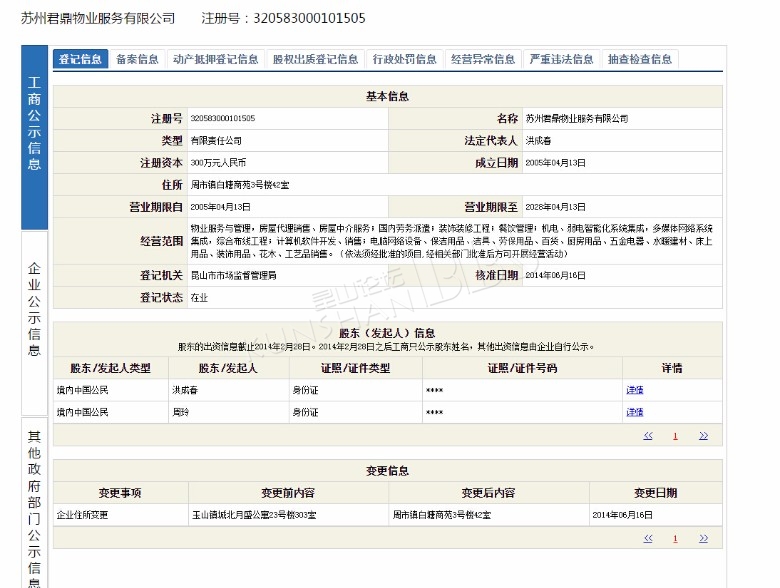This screenshot has height=588, width=780.
Task: Click the 变更信息 section header
Action: [388, 471]
